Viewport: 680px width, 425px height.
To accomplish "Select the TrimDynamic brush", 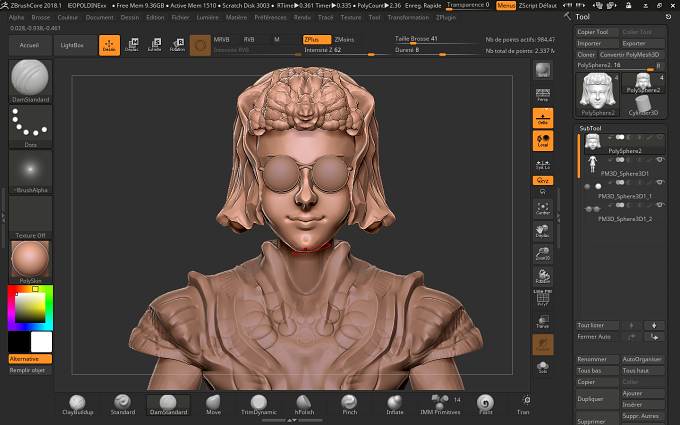I will [259, 405].
